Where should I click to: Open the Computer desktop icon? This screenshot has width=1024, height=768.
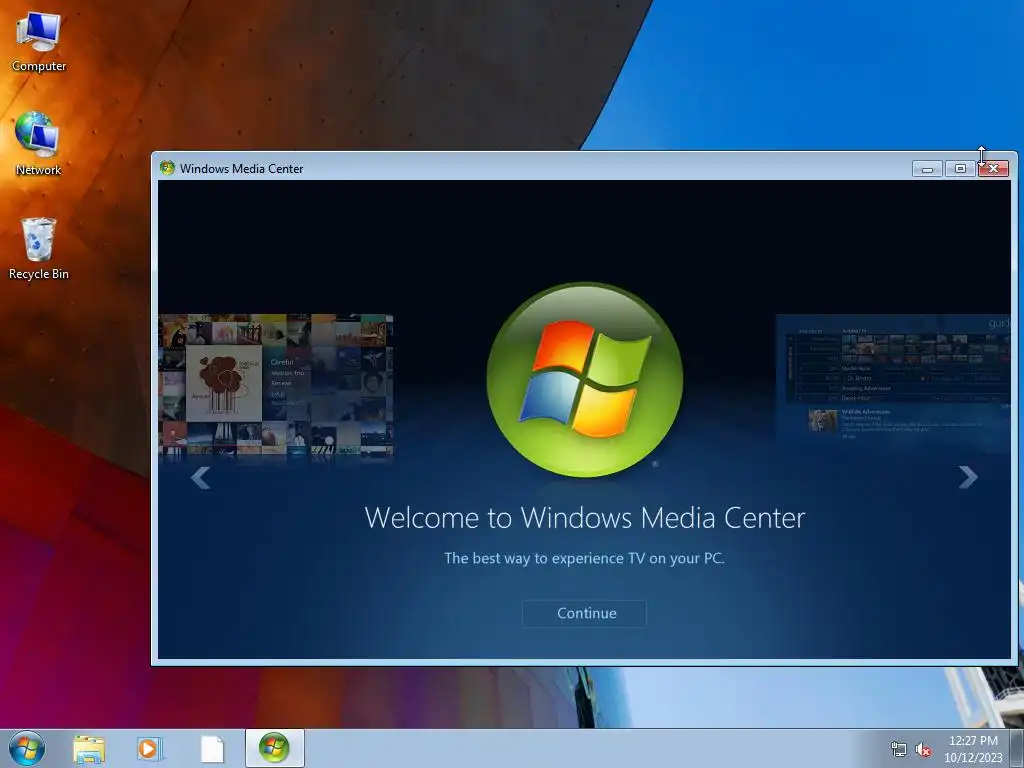[x=39, y=41]
